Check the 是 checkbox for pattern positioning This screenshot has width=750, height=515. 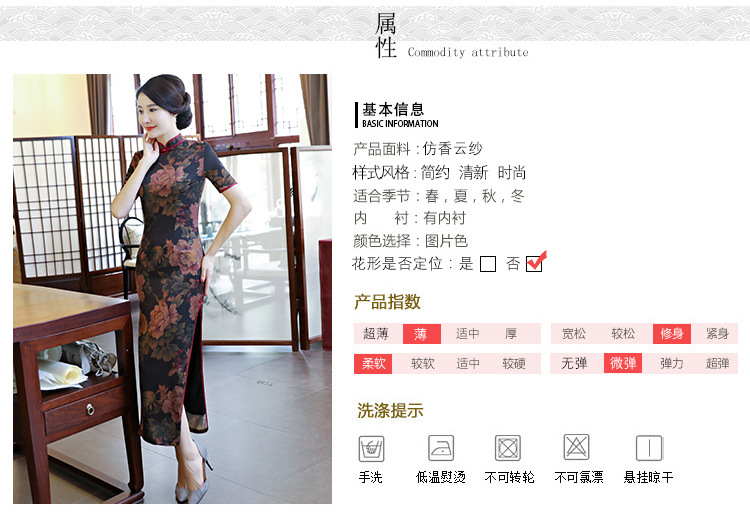coord(487,264)
